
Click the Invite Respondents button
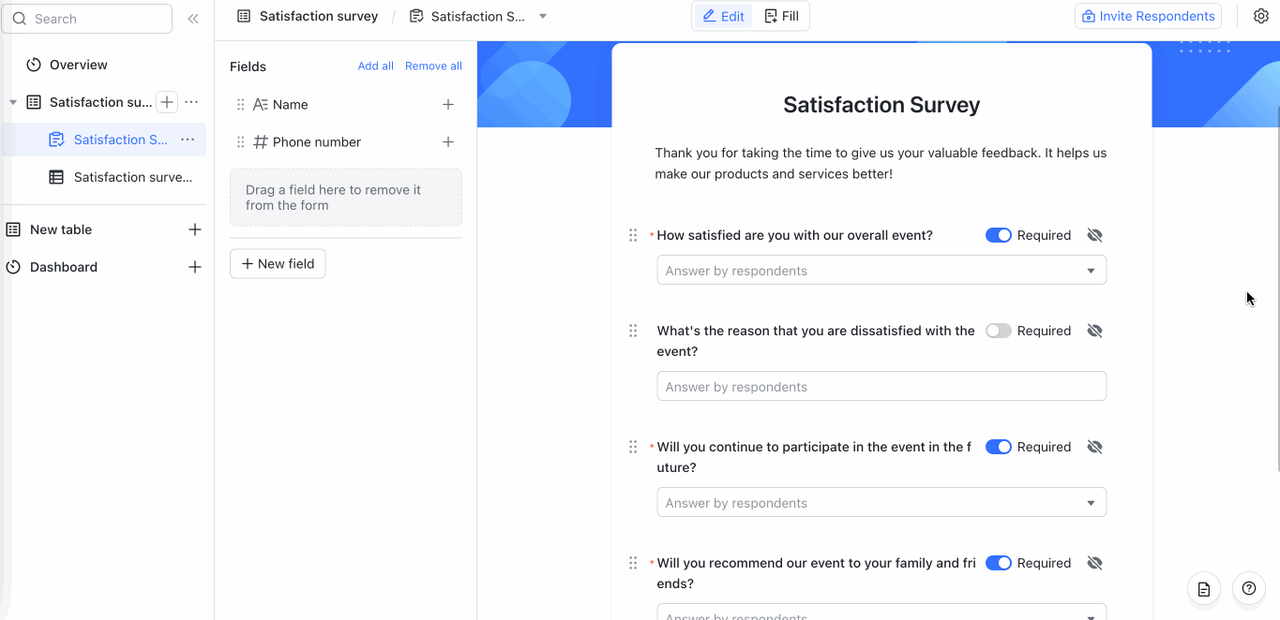1148,16
